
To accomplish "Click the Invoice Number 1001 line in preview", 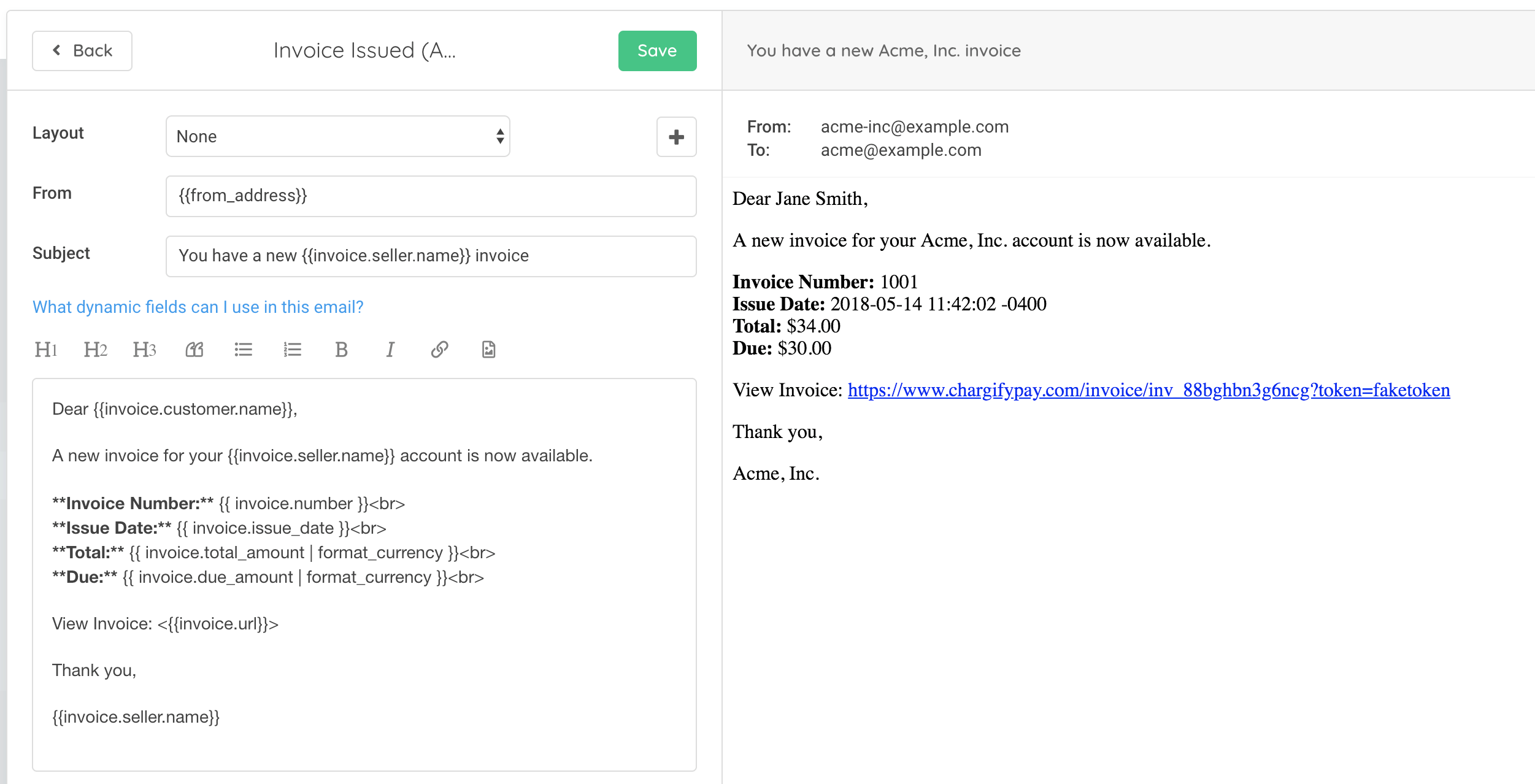I will point(825,282).
